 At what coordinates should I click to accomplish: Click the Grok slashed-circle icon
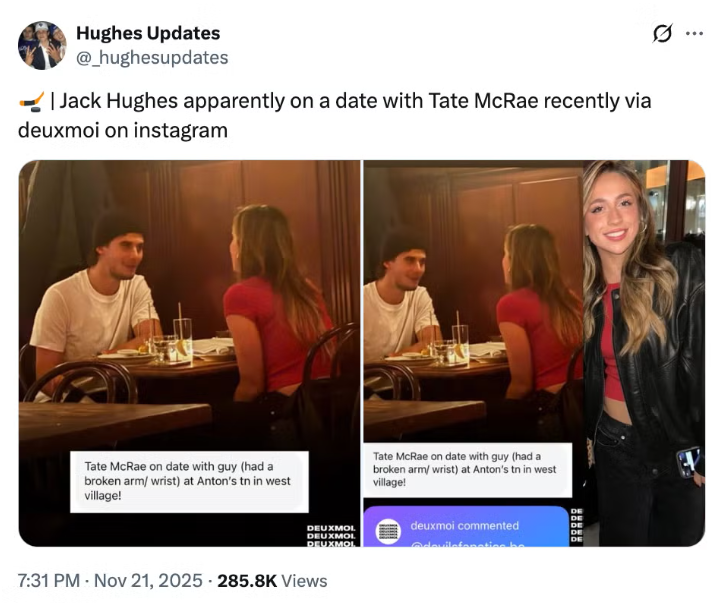coord(661,33)
